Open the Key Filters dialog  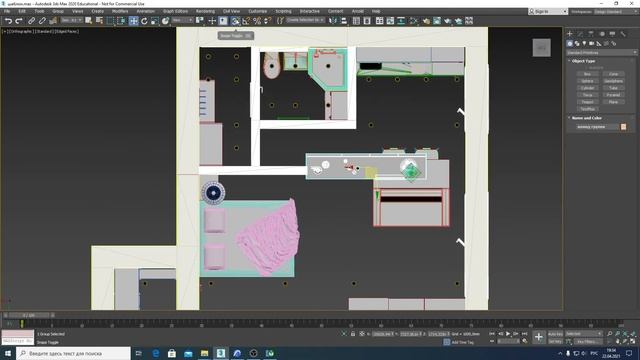(588, 341)
